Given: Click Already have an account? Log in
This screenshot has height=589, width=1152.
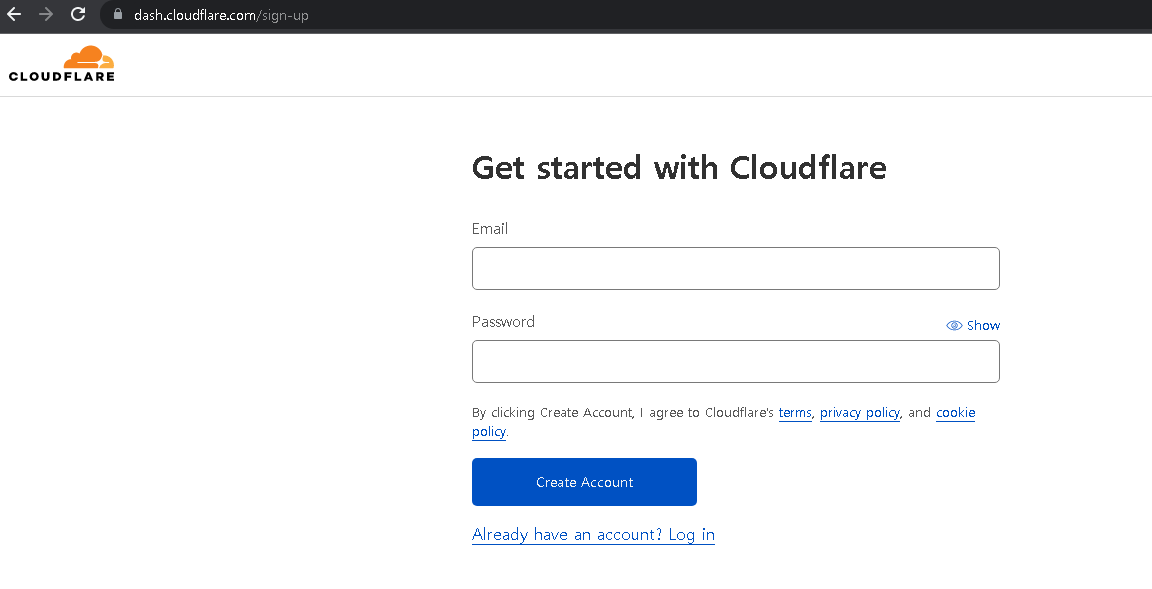Looking at the screenshot, I should (x=593, y=535).
